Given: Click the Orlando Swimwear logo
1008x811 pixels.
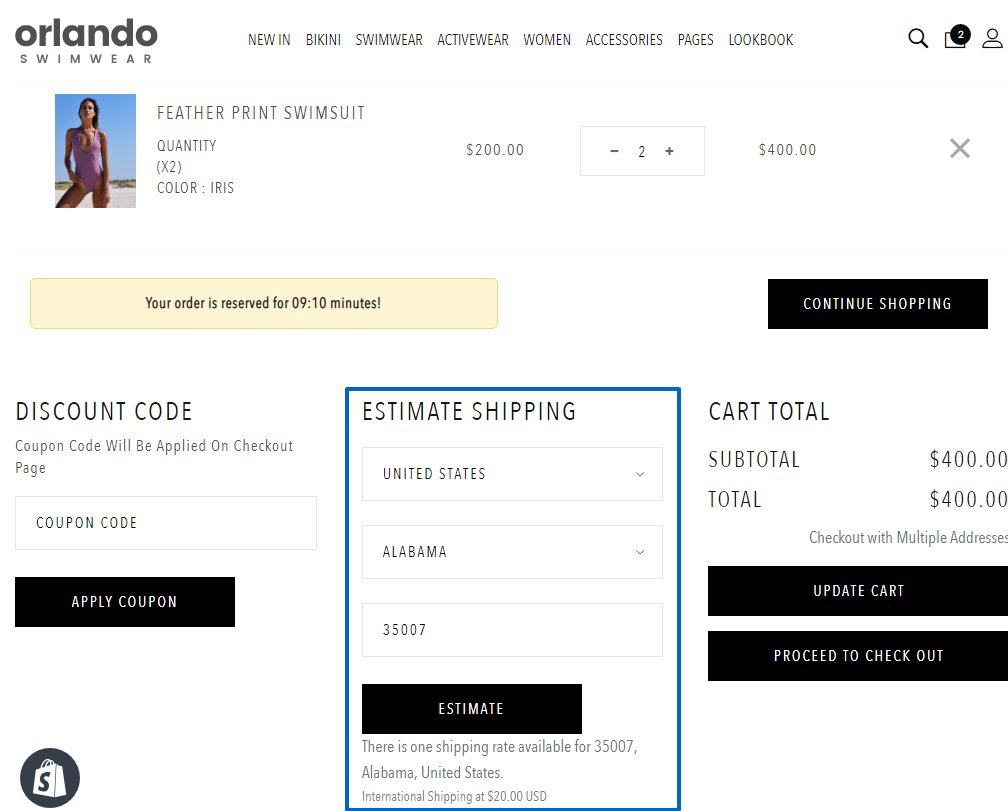Looking at the screenshot, I should (x=86, y=40).
